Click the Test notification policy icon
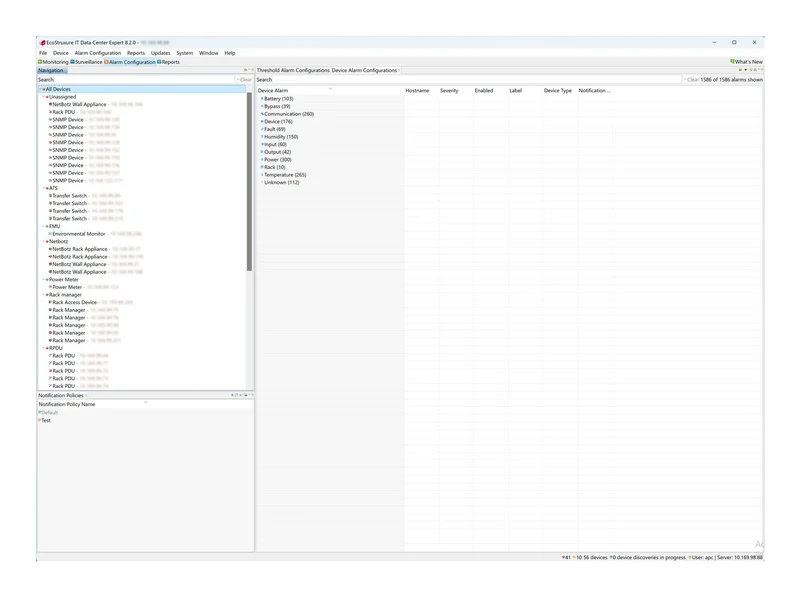The width and height of the screenshot is (800, 597). 40,420
